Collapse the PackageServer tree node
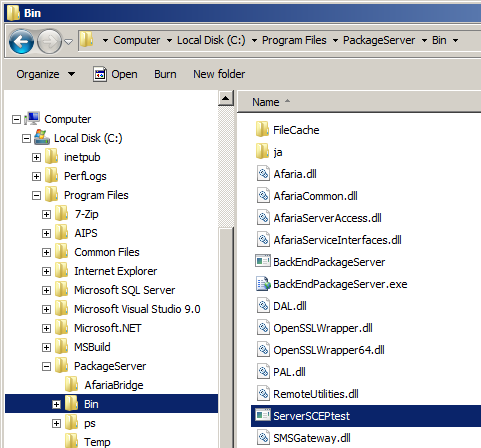This screenshot has height=448, width=481. (46, 366)
